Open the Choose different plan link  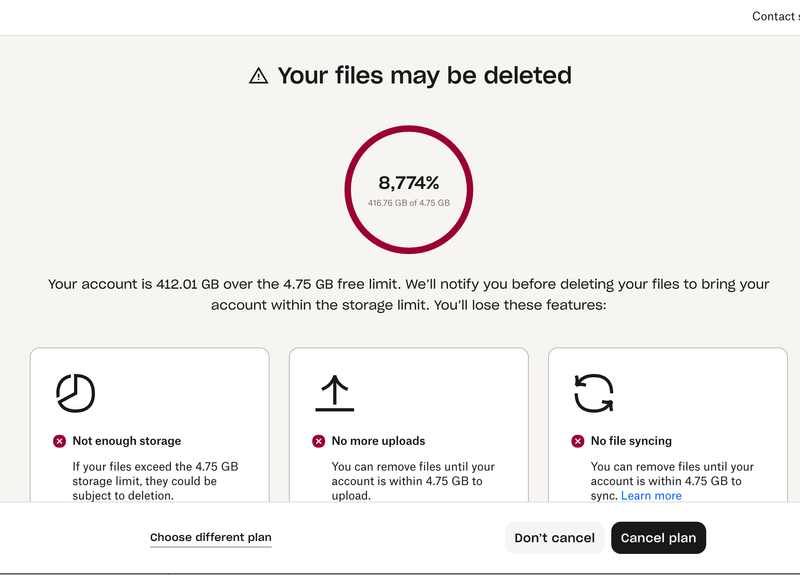click(210, 538)
